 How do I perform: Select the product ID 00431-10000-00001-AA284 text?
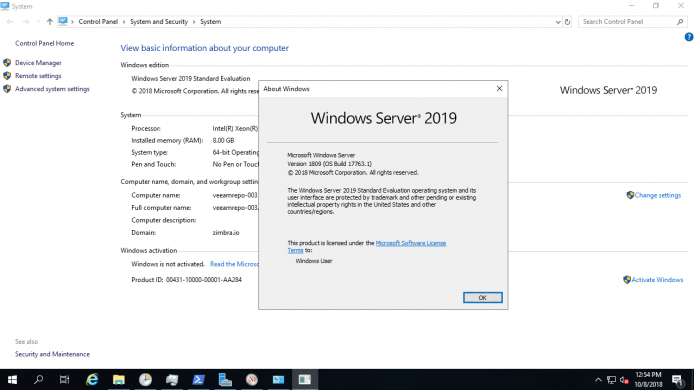click(x=204, y=280)
